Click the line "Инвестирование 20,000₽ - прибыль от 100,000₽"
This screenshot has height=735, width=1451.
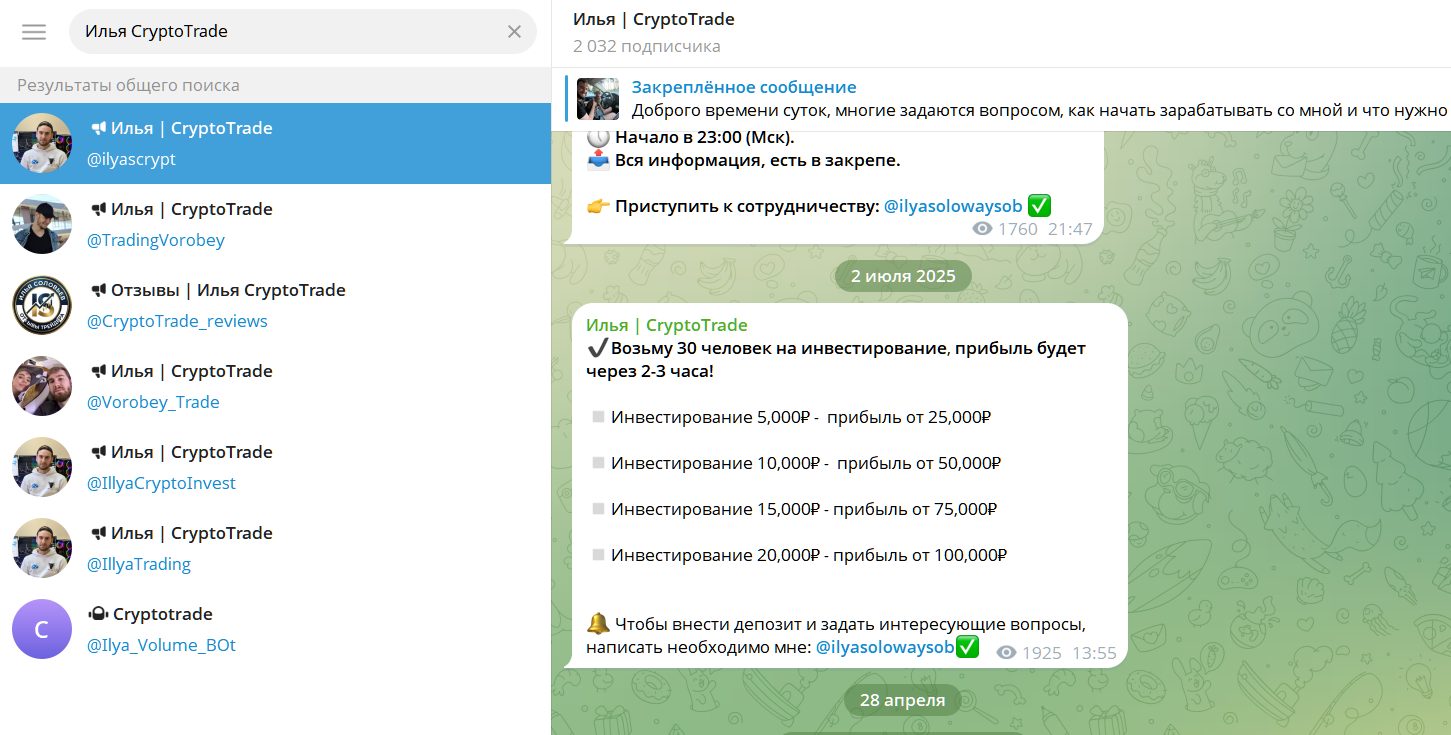pyautogui.click(x=809, y=555)
